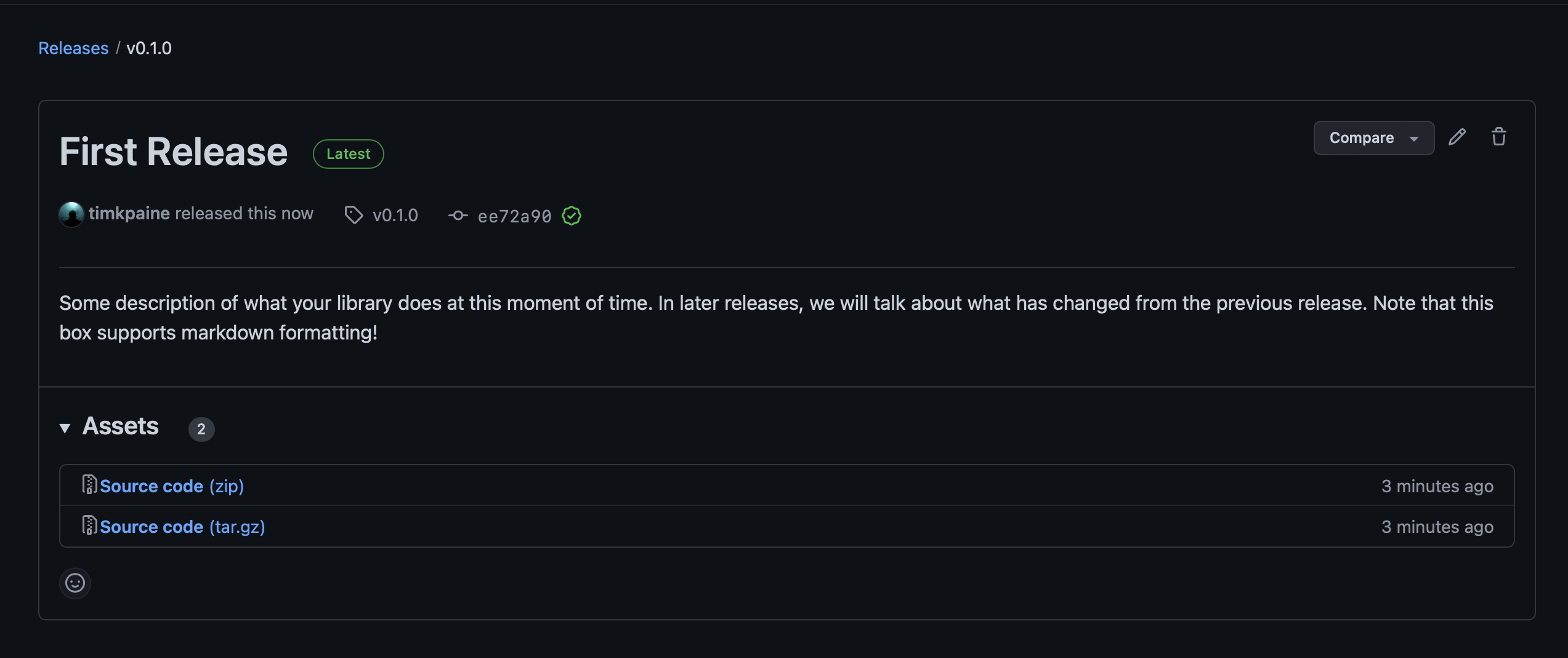Open the ee72a90 commit link
The image size is (1568, 658).
pyautogui.click(x=514, y=216)
